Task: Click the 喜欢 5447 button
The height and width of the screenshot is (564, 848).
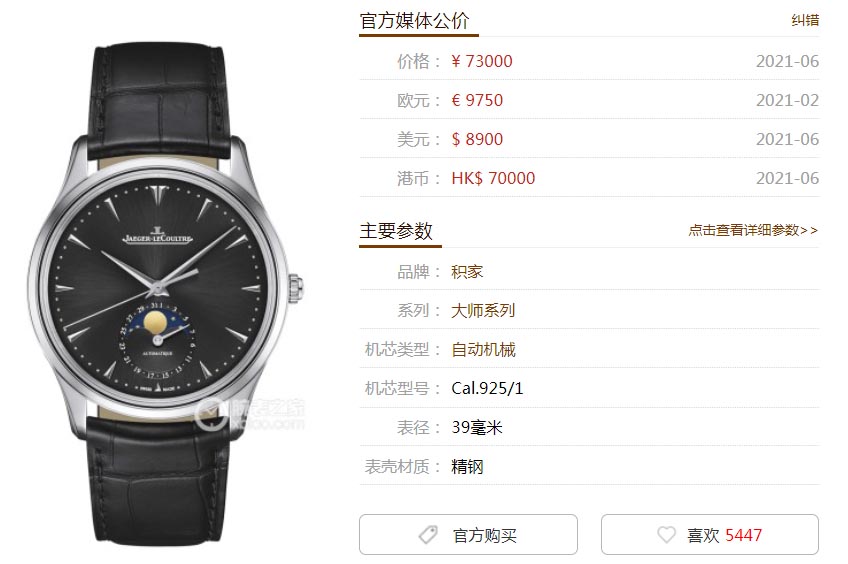Action: click(710, 534)
